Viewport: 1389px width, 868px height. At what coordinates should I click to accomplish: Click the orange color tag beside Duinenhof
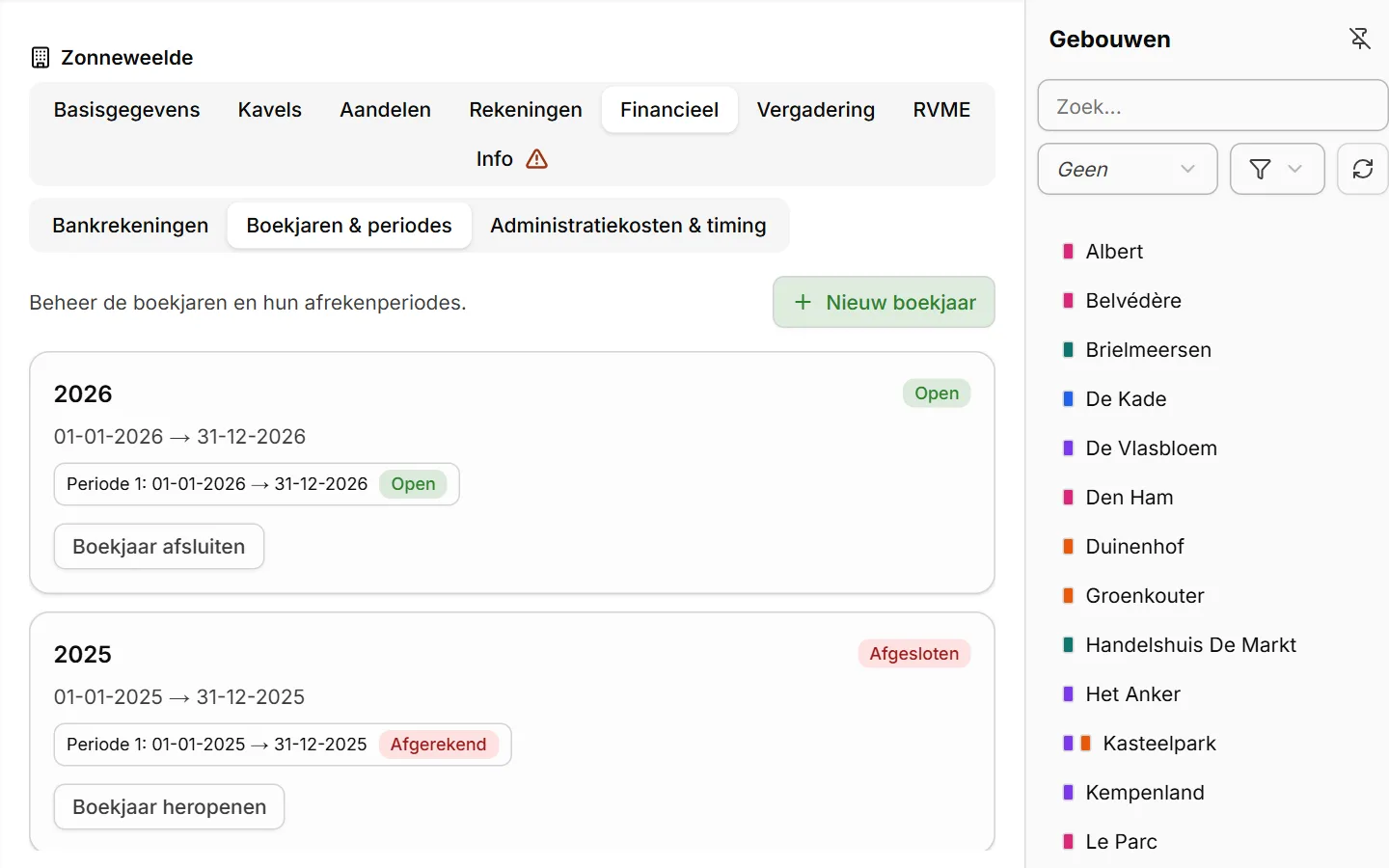1068,547
